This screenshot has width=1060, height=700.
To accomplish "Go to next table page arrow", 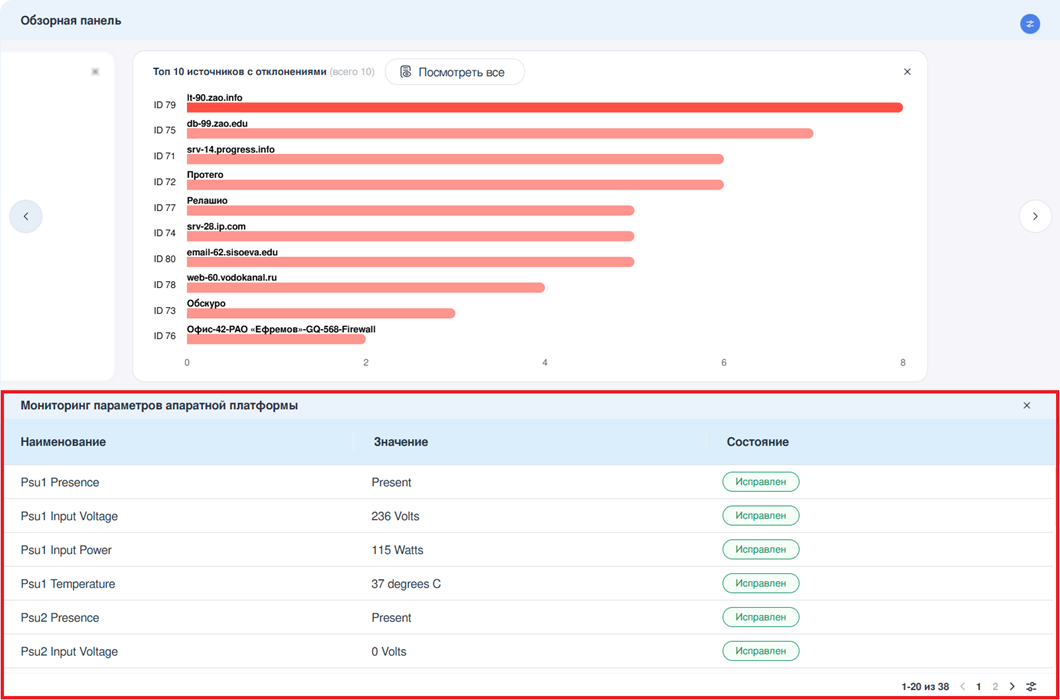I will [1012, 687].
